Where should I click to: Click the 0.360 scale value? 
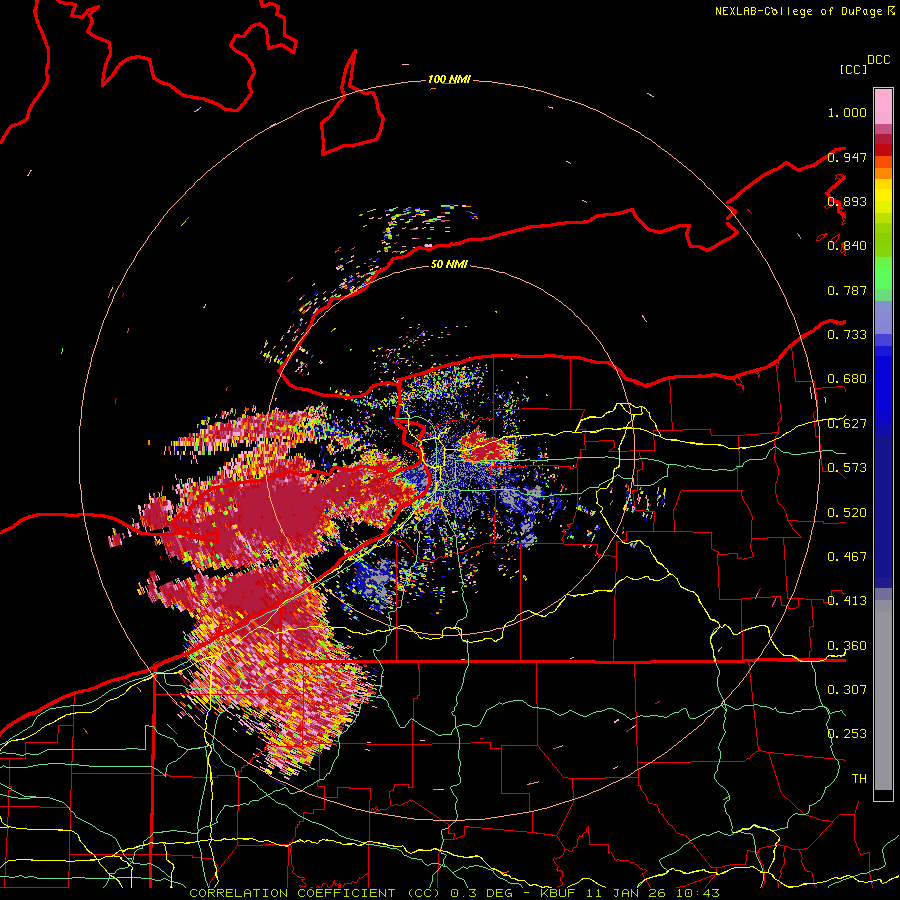(x=847, y=646)
